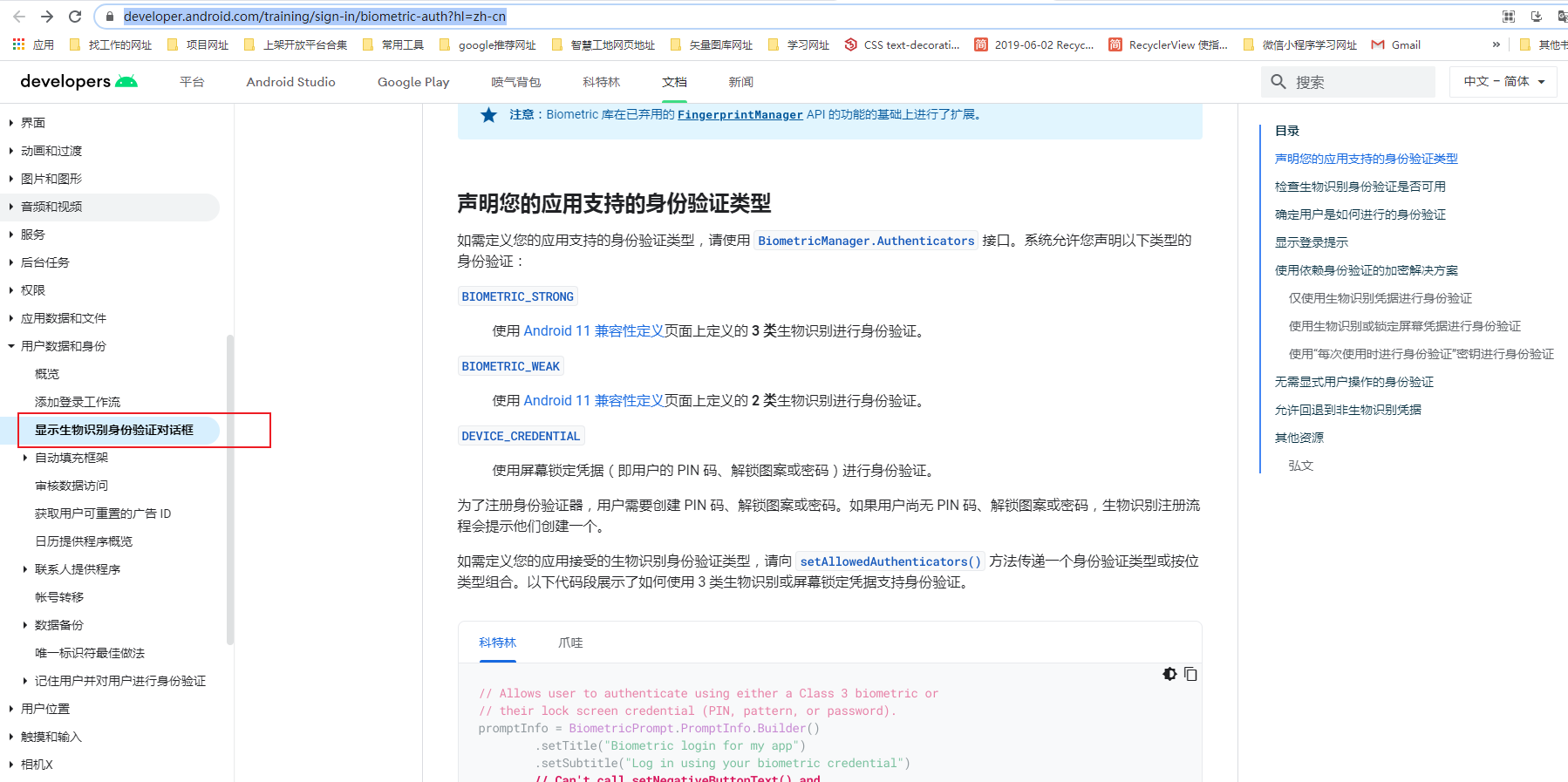Open the 喷气背包 nav tab
Screen dimensions: 1568x782
click(x=516, y=82)
